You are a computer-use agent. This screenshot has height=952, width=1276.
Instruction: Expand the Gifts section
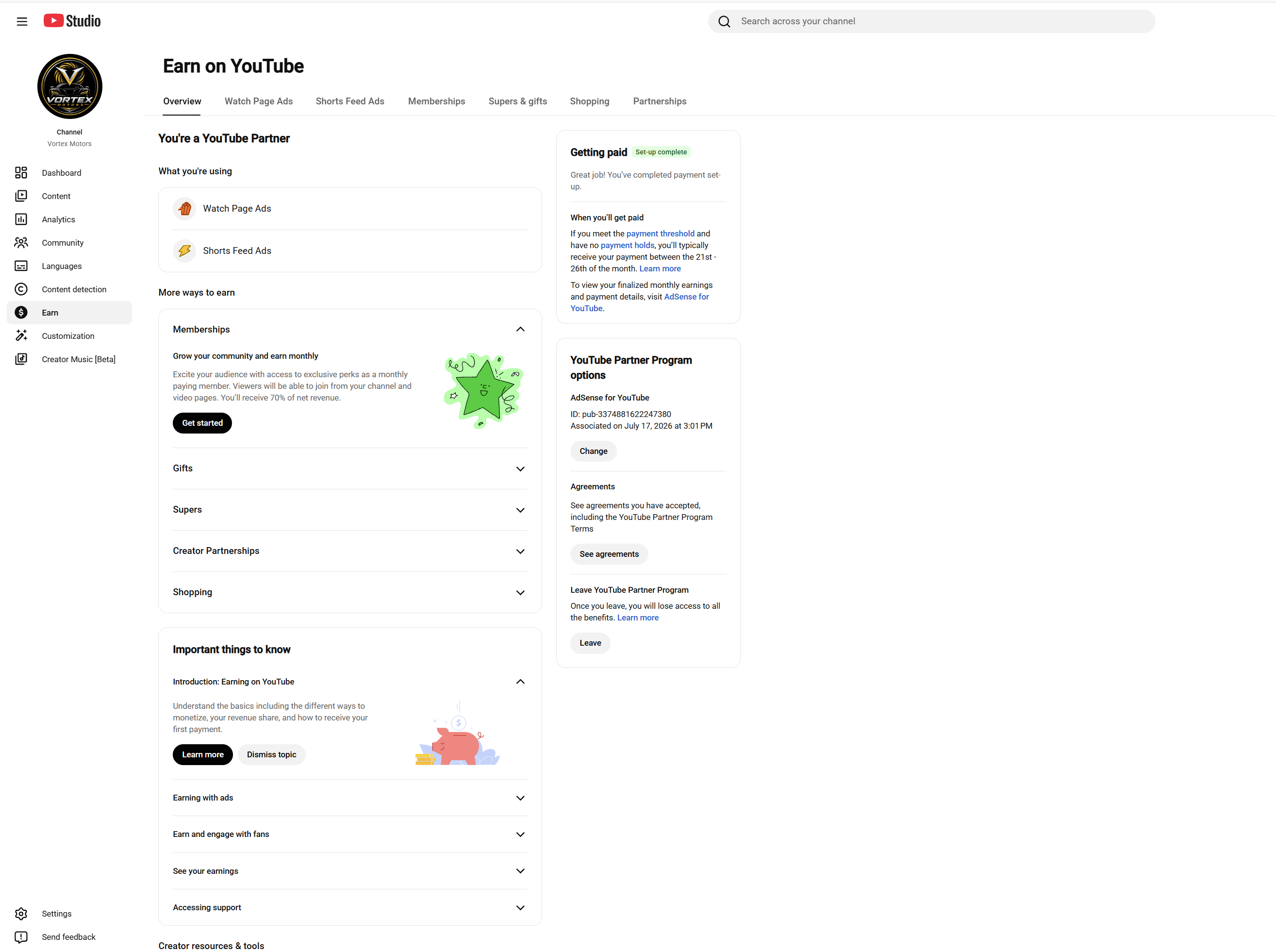click(x=520, y=468)
